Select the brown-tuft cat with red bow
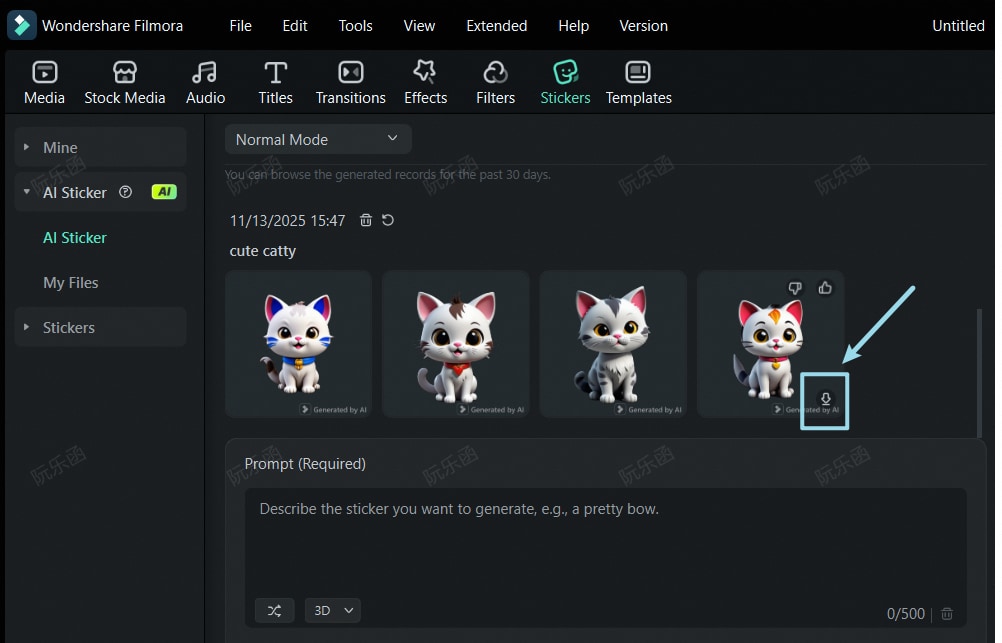The height and width of the screenshot is (643, 1002). pos(456,344)
